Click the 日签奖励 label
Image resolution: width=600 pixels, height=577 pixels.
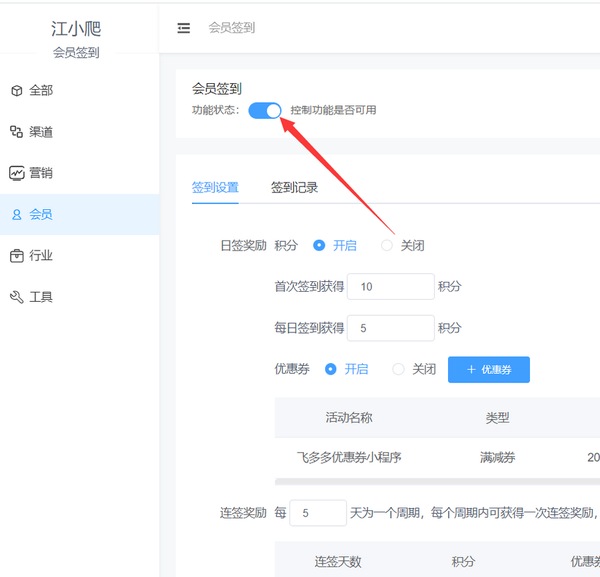click(x=243, y=245)
